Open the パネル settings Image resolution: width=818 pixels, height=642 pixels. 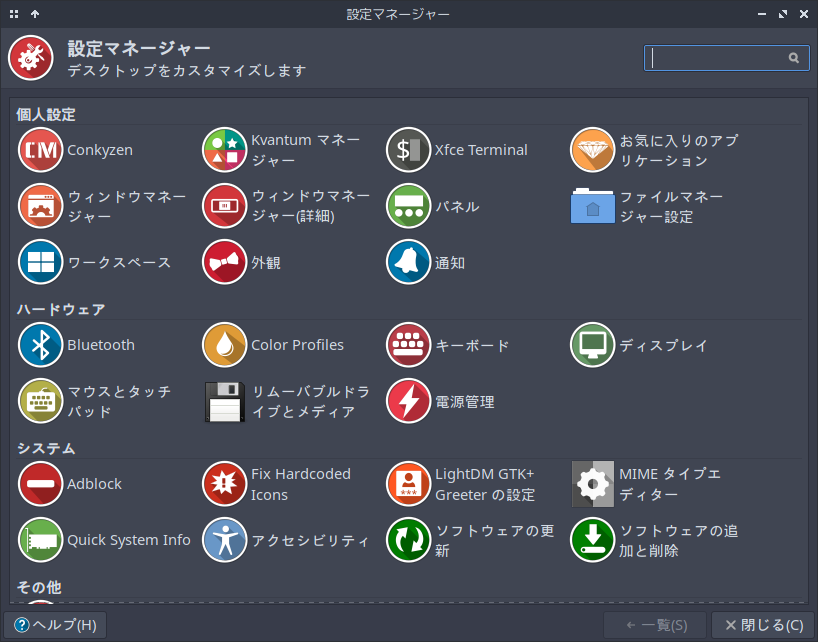(x=433, y=206)
